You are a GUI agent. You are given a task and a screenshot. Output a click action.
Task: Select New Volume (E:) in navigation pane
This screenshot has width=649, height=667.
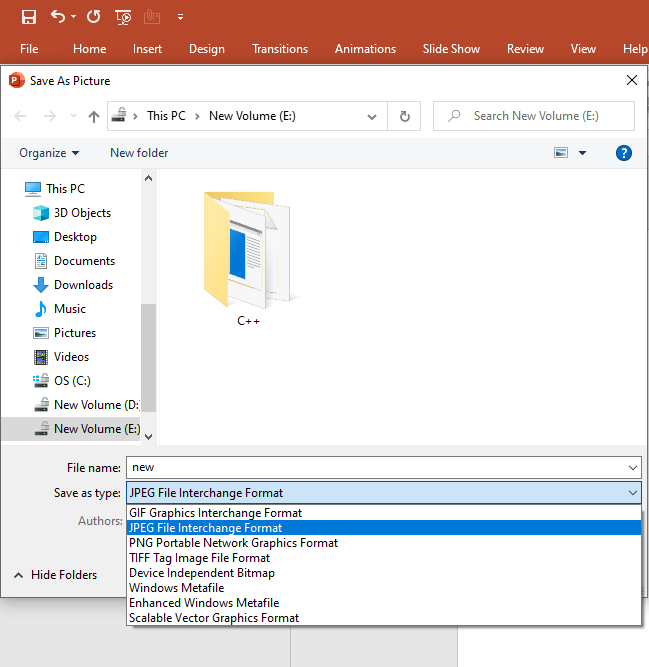71,429
